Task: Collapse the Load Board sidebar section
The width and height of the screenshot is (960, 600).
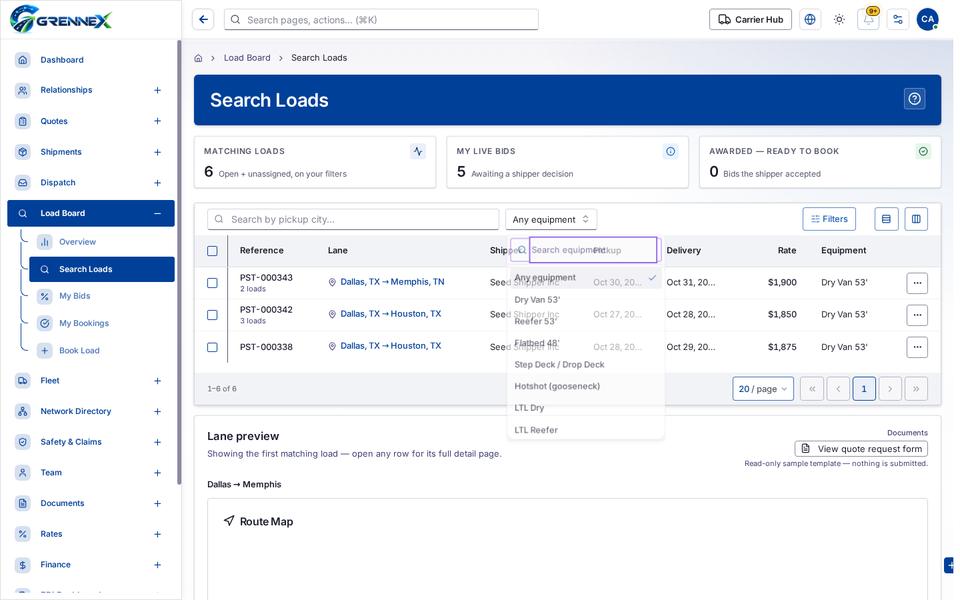Action: pos(157,213)
